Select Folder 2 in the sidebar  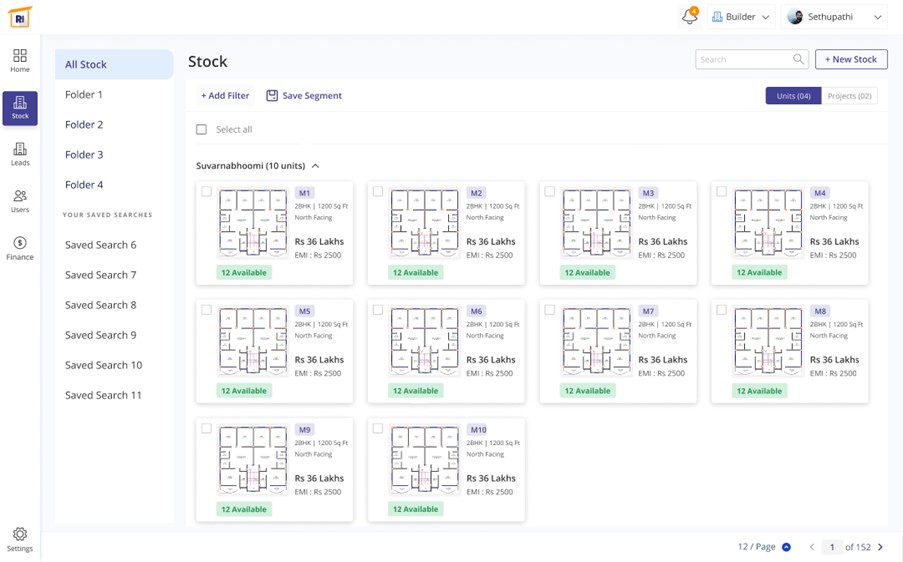point(84,125)
